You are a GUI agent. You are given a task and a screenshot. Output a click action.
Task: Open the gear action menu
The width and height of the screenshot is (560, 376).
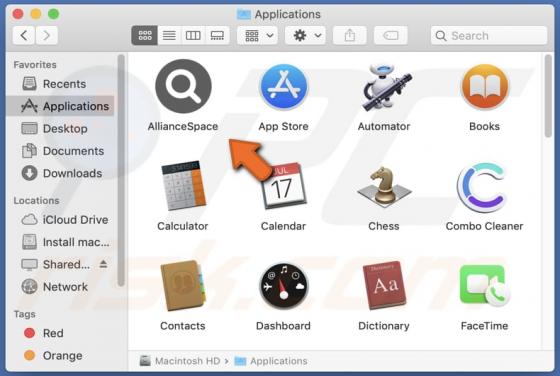[305, 35]
